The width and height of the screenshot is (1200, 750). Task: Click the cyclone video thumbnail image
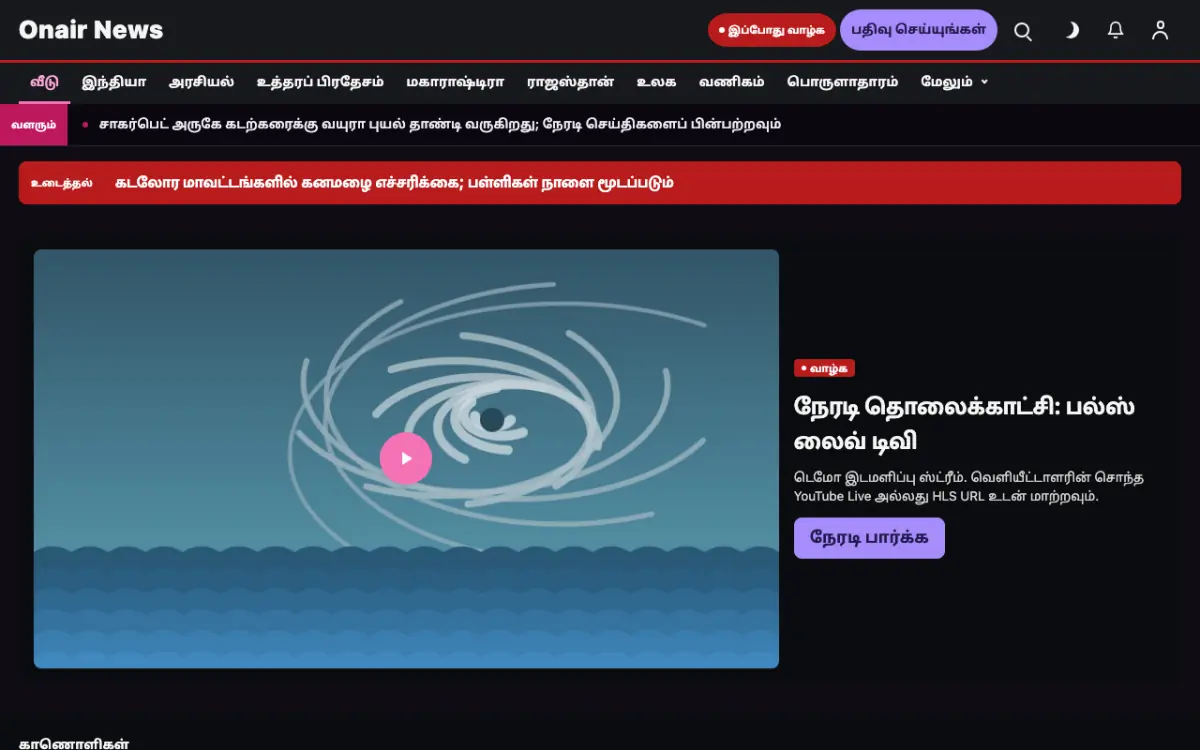coord(406,458)
